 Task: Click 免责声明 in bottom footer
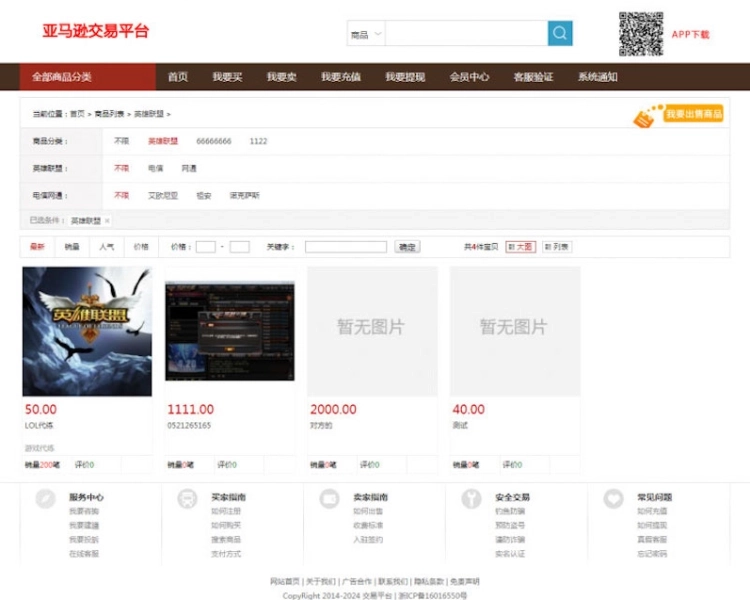[465, 581]
